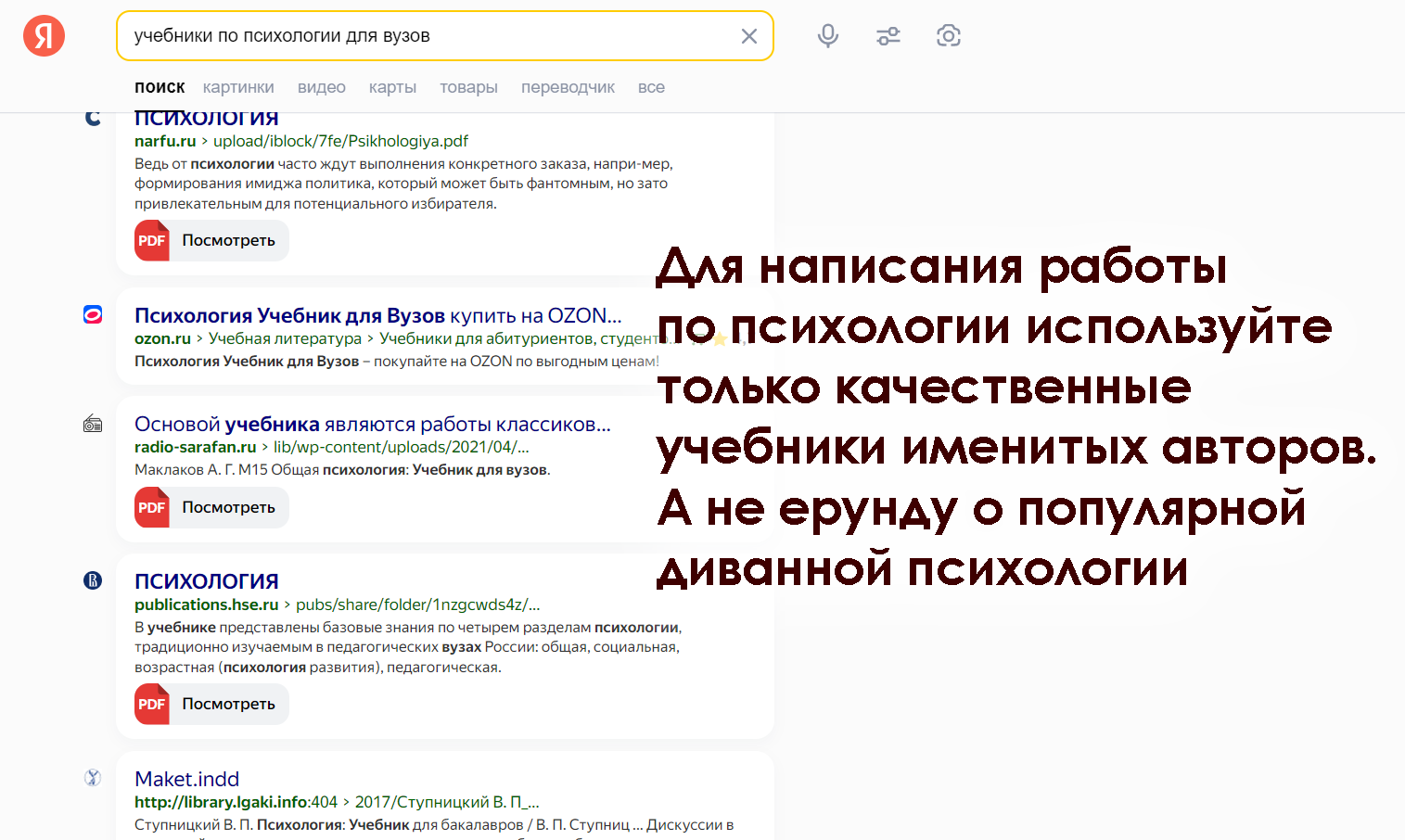
Task: Click snippet text Маклаков А. Г. М15 Общая психология
Action: click(x=342, y=469)
